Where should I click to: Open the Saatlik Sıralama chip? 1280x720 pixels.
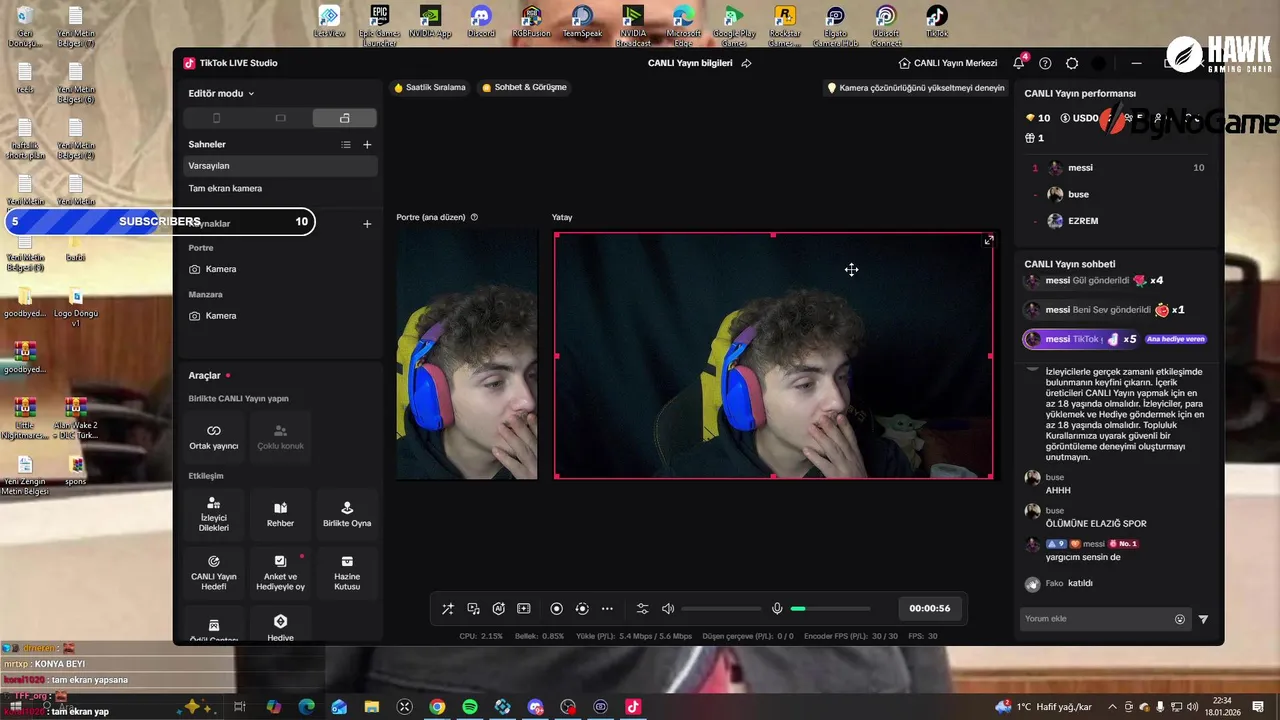click(x=430, y=87)
